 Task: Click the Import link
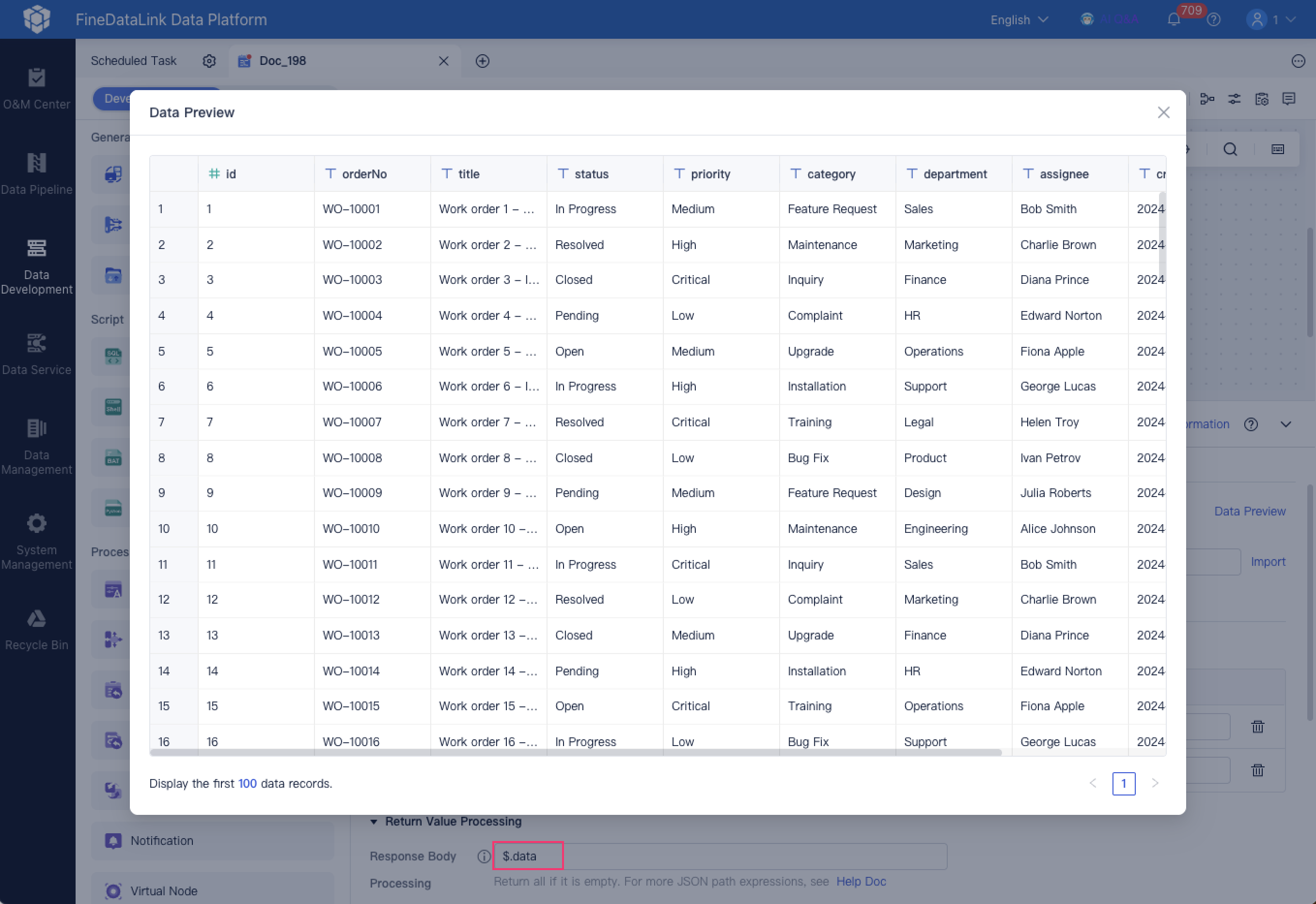(1267, 561)
